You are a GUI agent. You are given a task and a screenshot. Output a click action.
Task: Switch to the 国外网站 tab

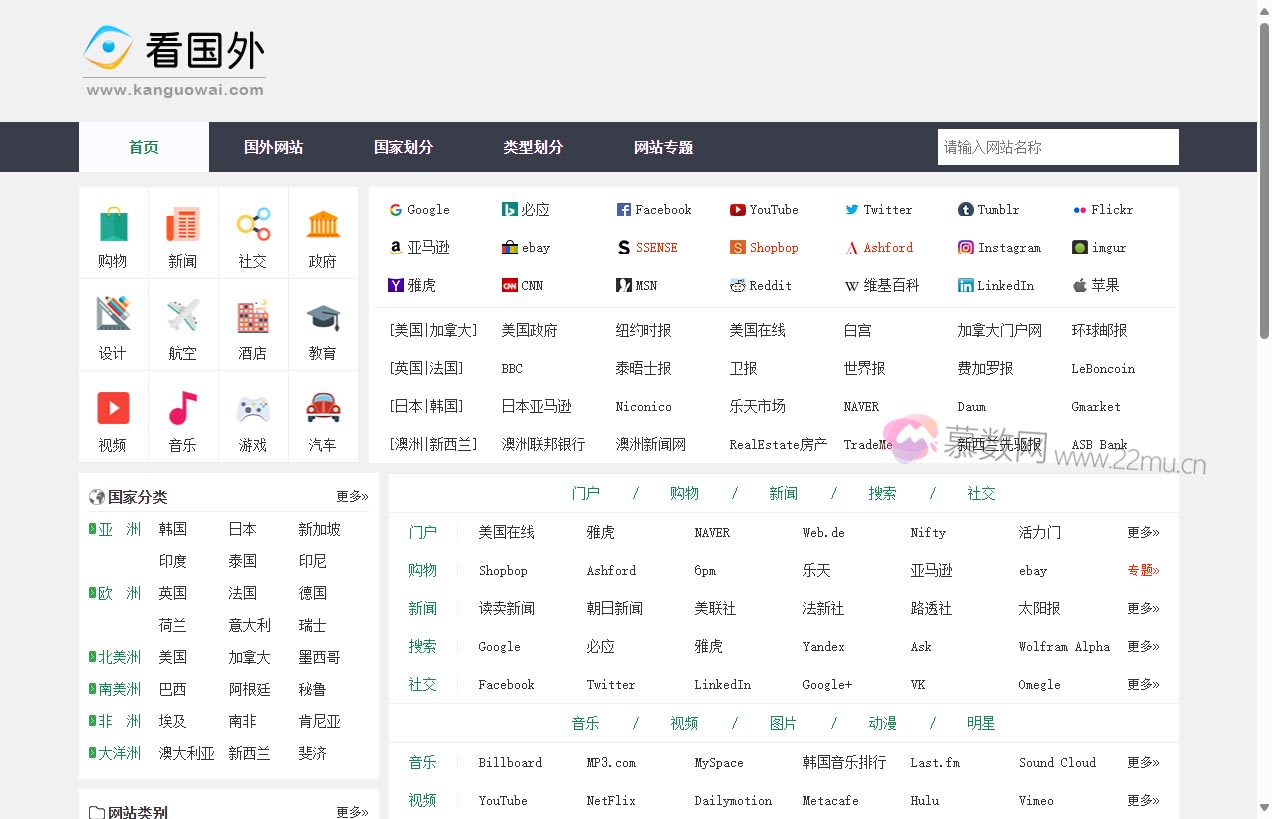pos(273,147)
